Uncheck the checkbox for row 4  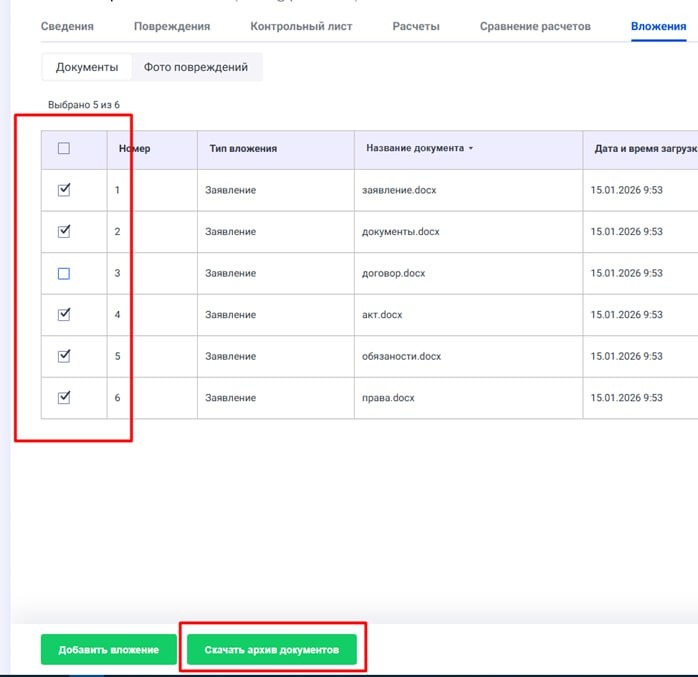click(64, 314)
